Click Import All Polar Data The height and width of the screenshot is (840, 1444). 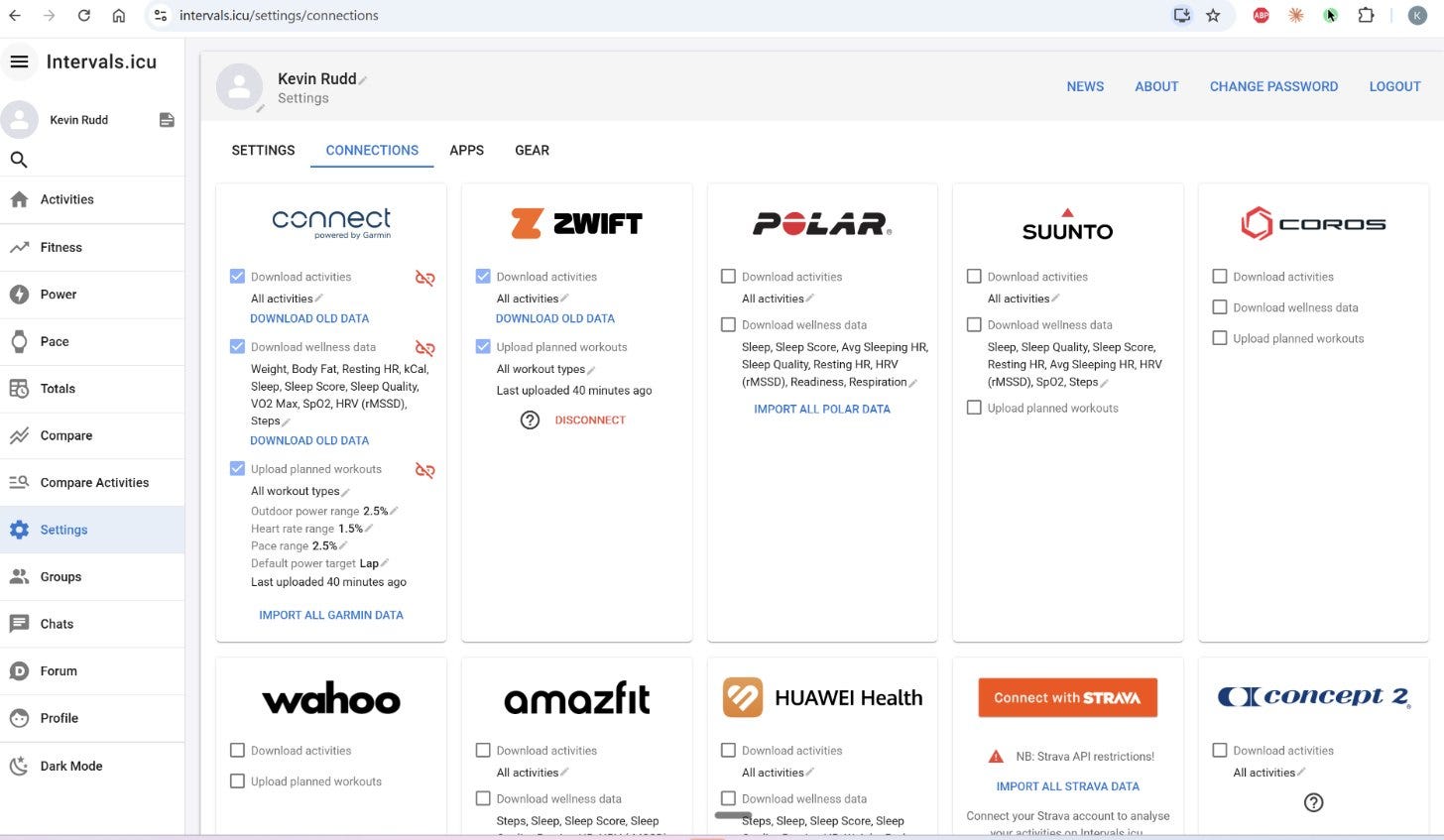point(822,409)
